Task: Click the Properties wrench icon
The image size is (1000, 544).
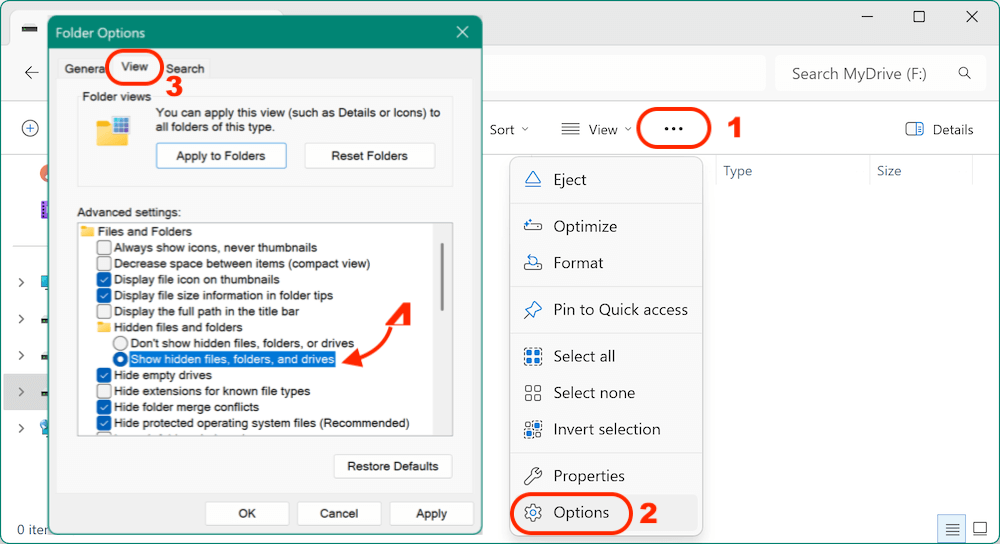Action: pos(533,476)
